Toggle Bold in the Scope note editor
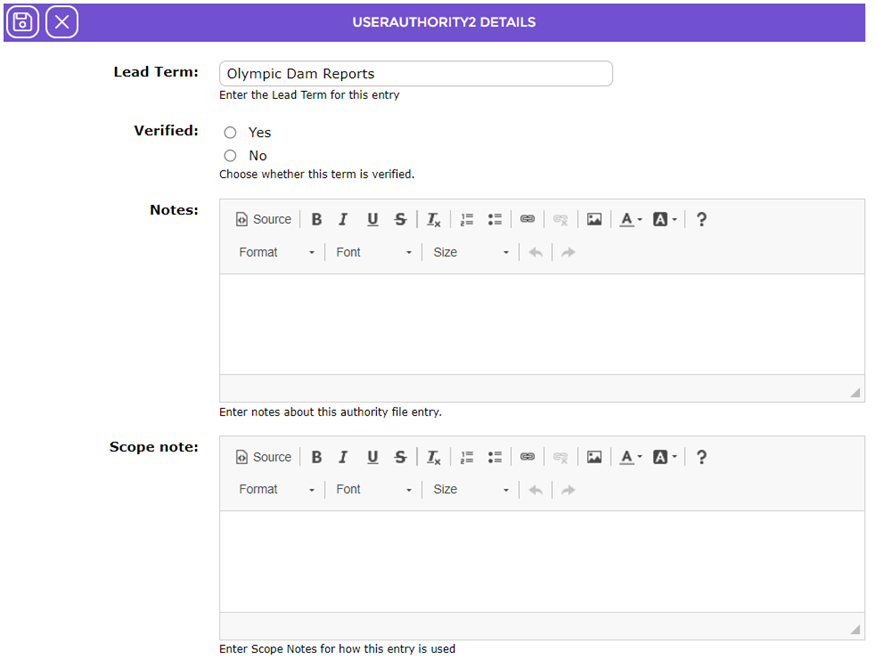 316,457
